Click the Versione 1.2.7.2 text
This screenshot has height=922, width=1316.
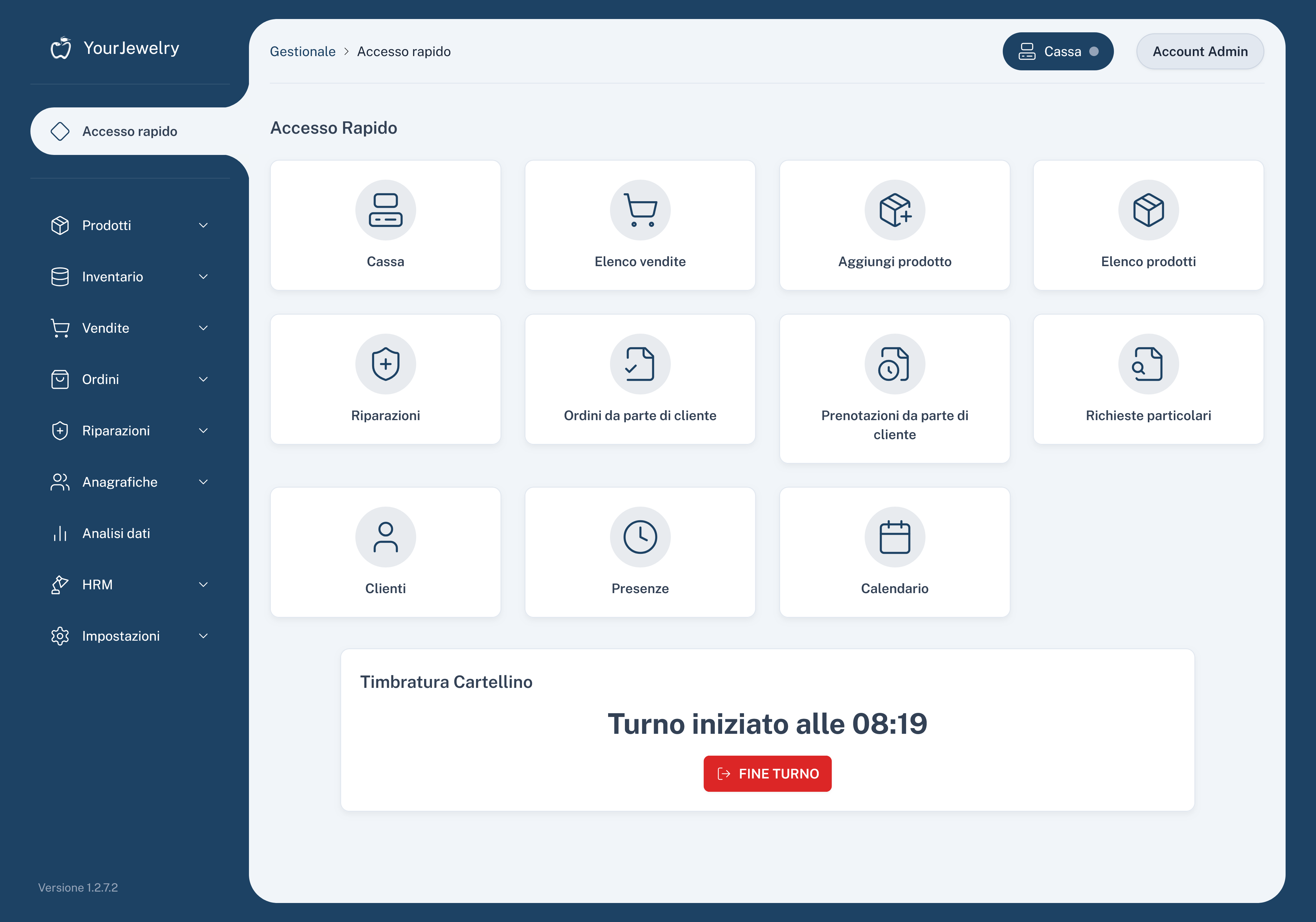pos(78,888)
